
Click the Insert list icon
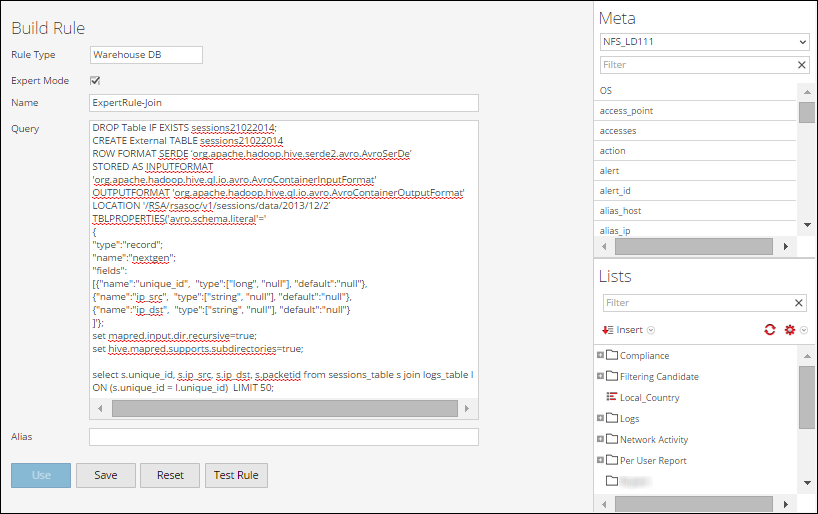[x=607, y=330]
